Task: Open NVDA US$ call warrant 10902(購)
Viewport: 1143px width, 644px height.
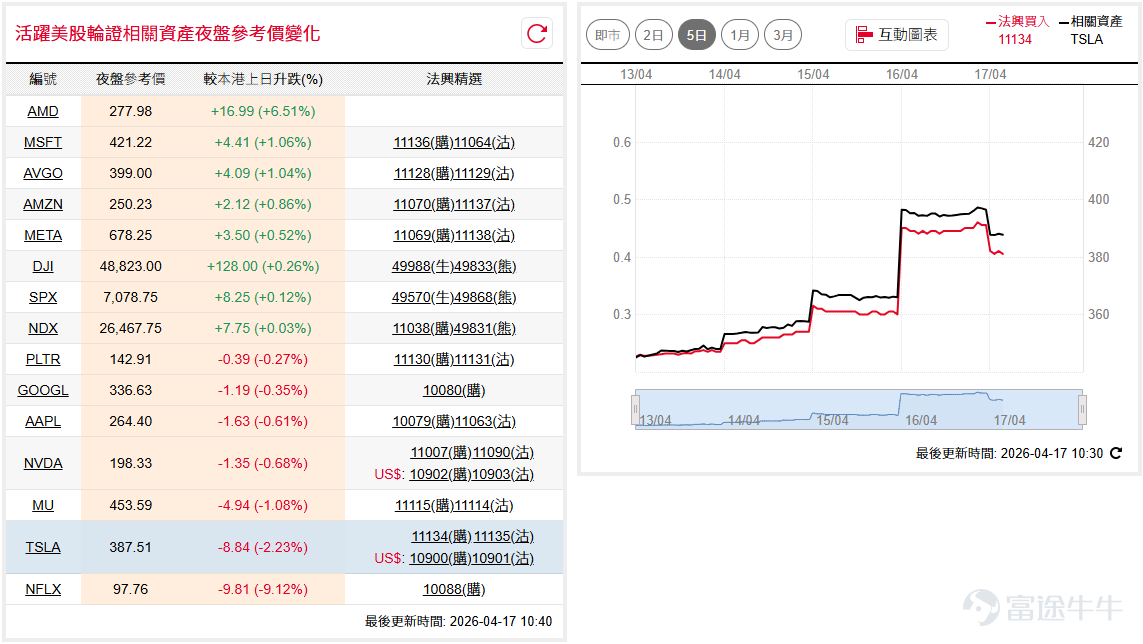Action: tap(440, 475)
